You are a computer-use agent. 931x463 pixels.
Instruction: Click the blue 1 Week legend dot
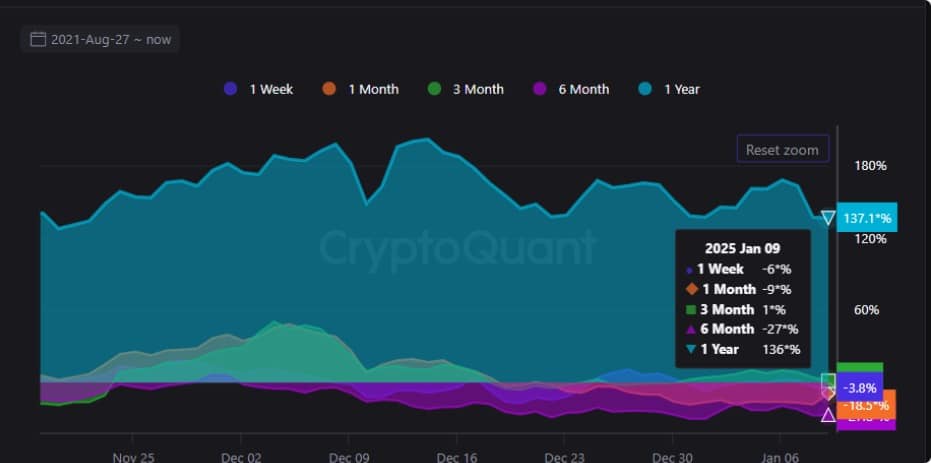[x=231, y=89]
